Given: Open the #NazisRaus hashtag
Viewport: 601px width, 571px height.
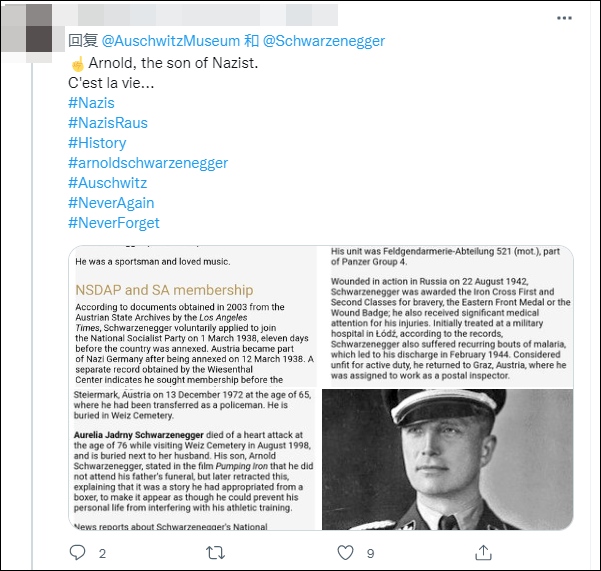Looking at the screenshot, I should 108,123.
